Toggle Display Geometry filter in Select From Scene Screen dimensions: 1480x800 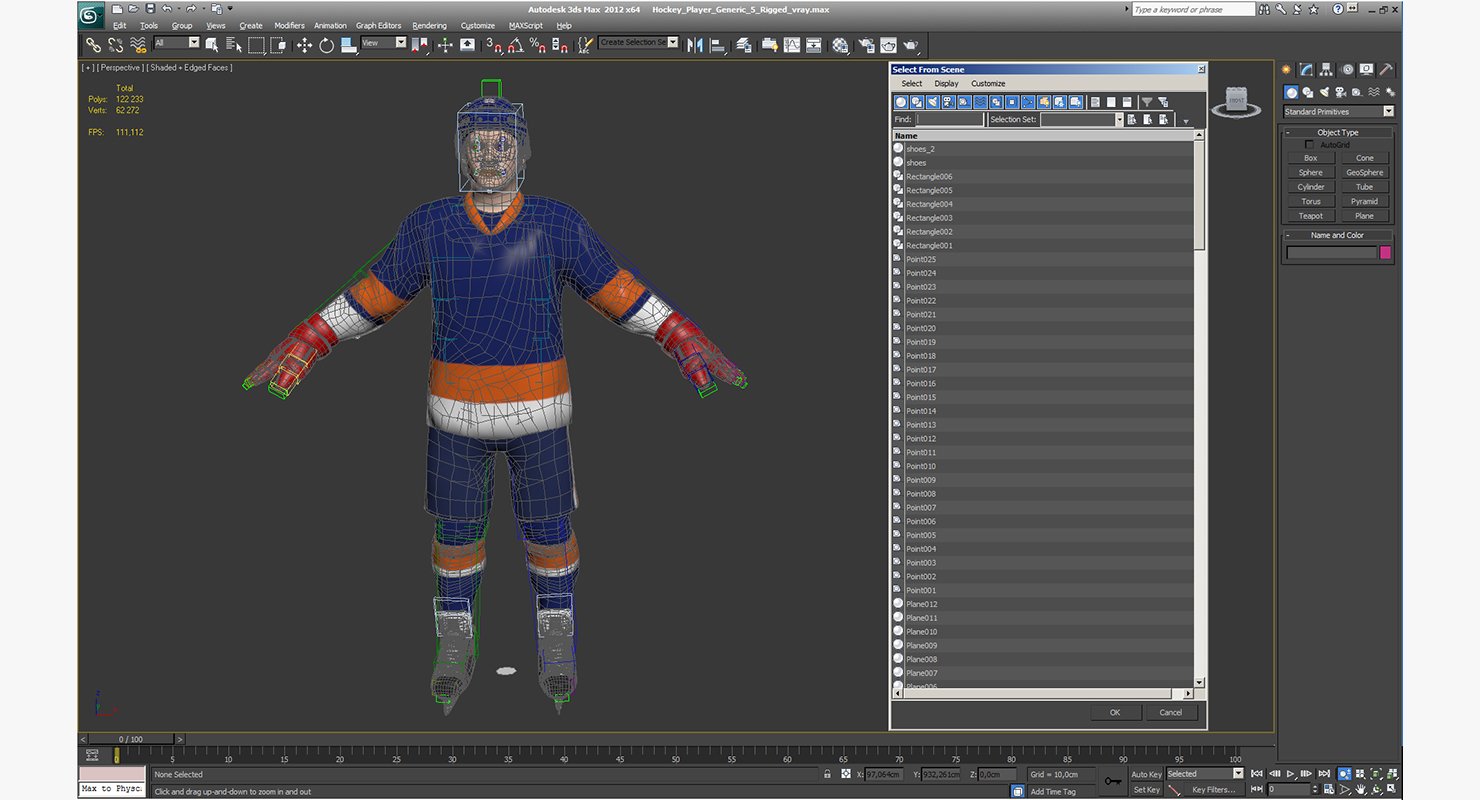(x=901, y=102)
